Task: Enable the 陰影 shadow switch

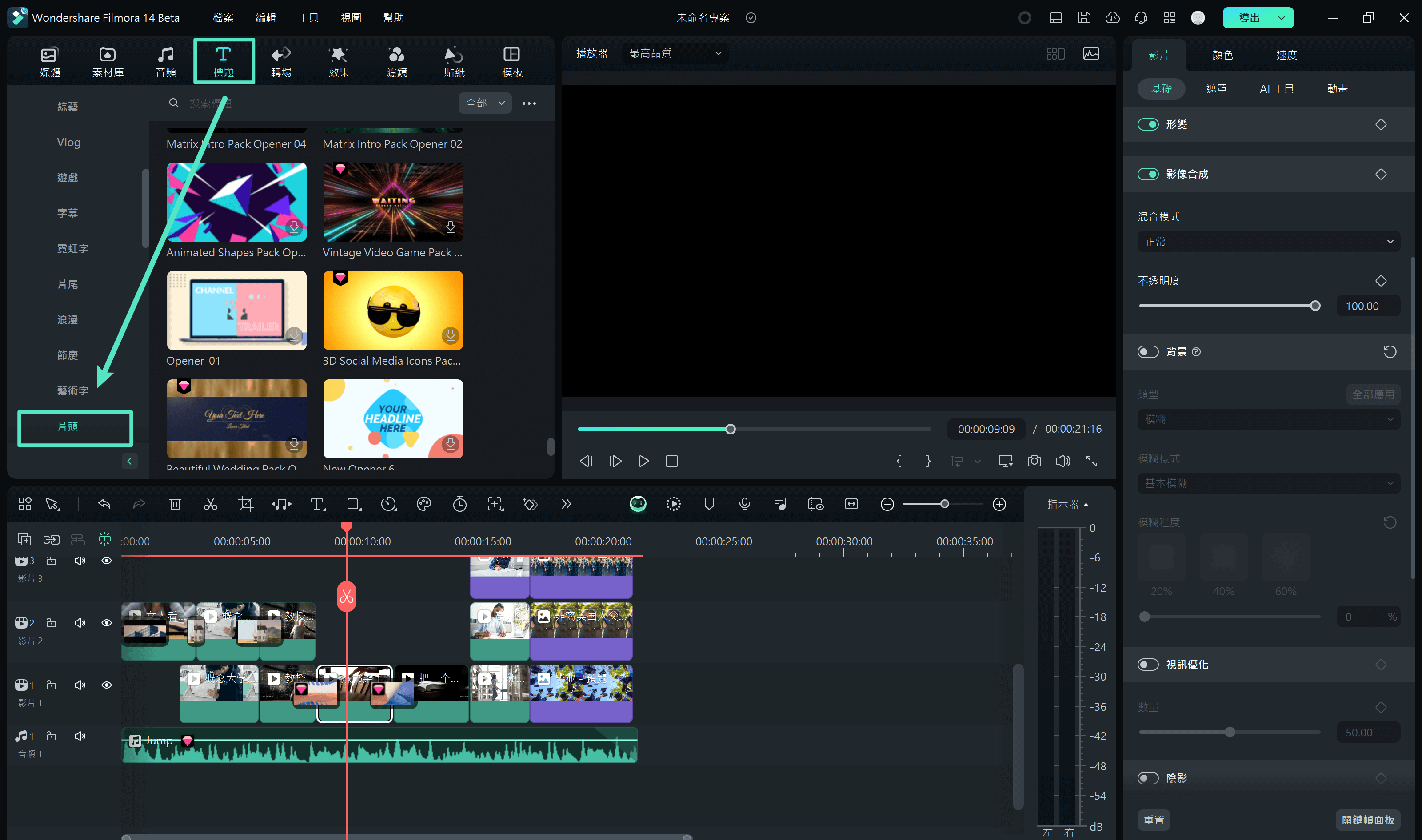Action: tap(1148, 778)
